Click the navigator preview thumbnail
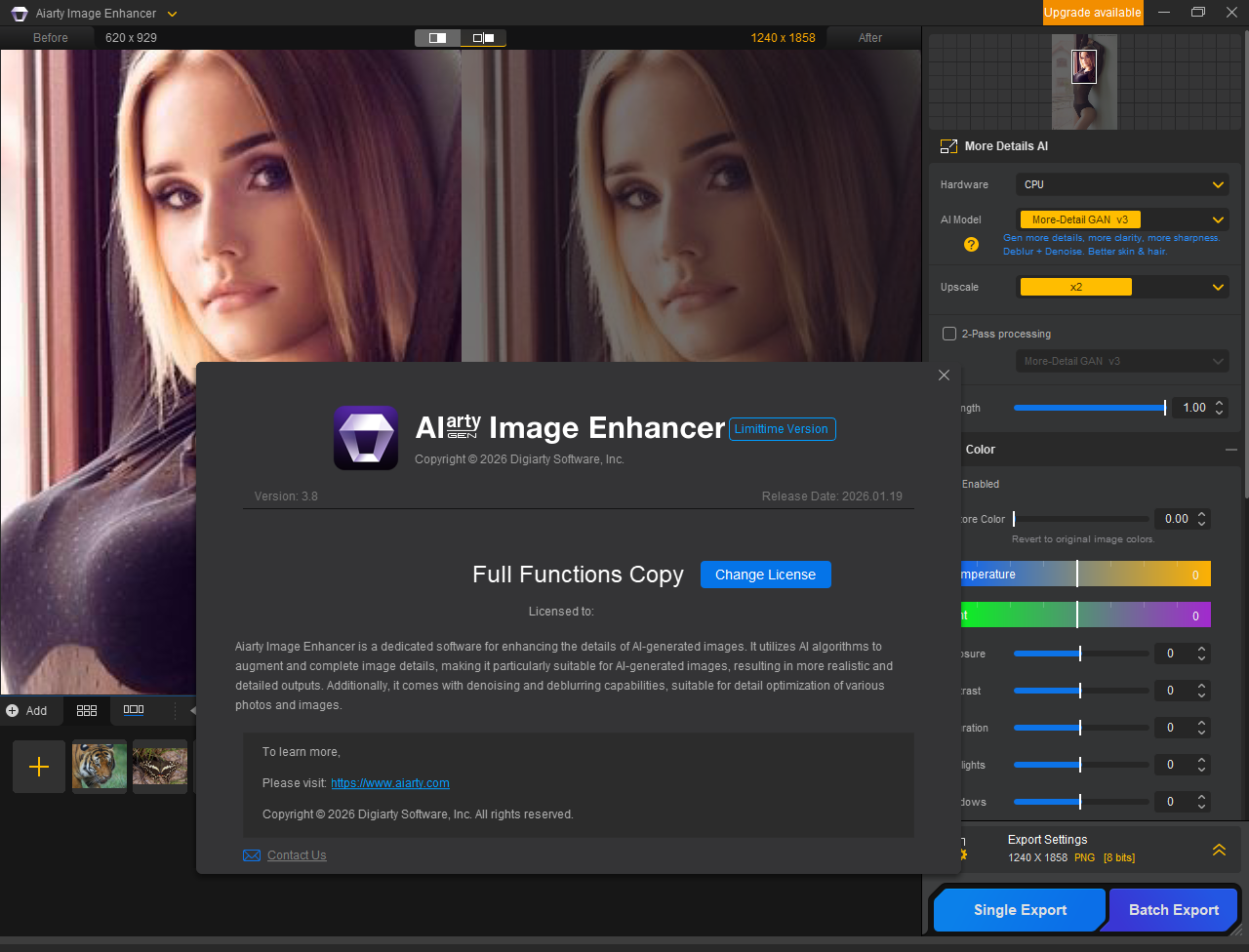The image size is (1249, 952). click(1084, 82)
